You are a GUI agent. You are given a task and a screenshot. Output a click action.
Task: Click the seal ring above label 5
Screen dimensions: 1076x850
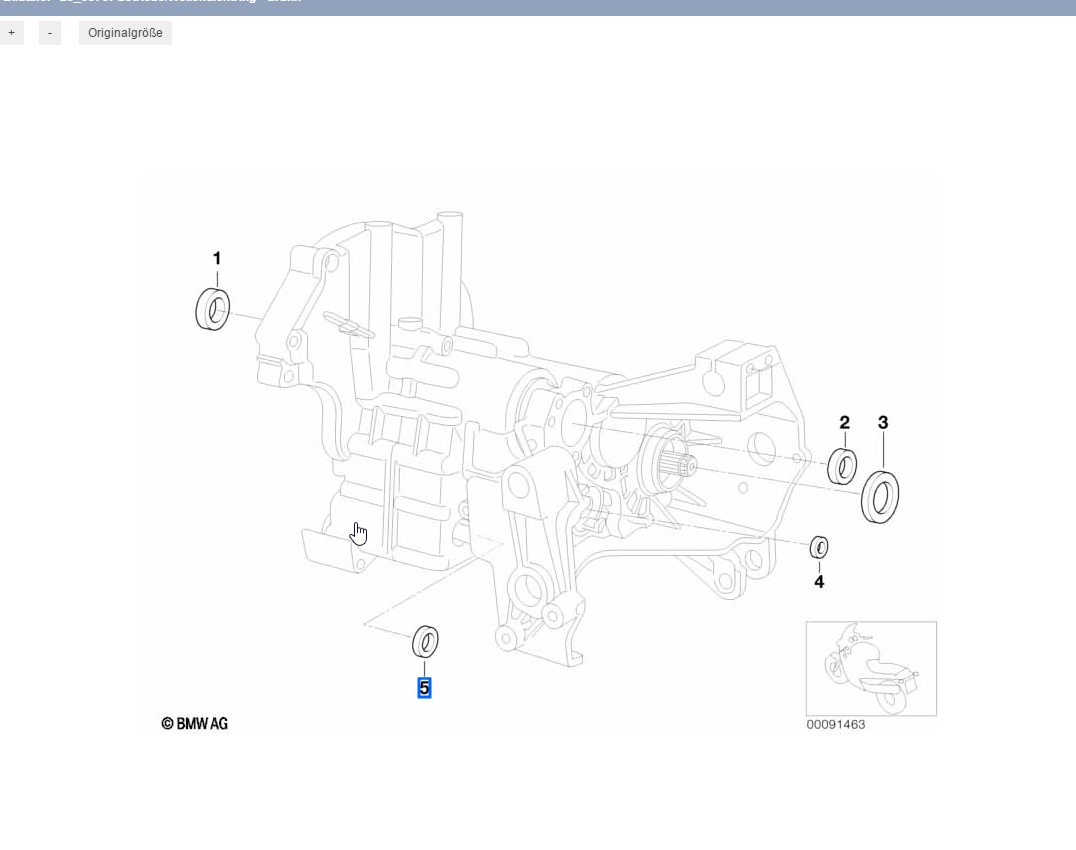point(425,640)
